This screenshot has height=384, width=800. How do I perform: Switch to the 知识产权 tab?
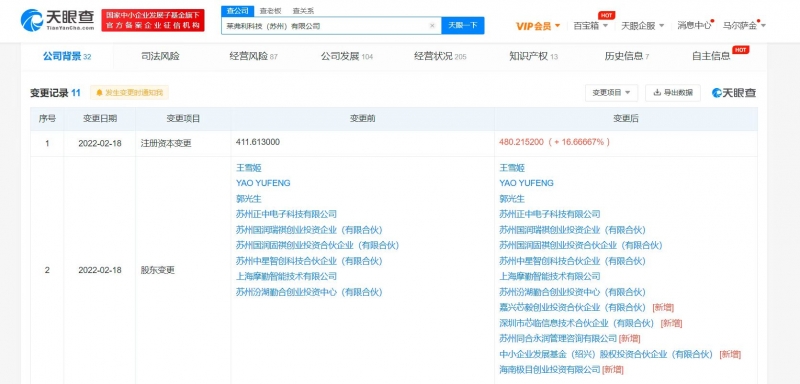pyautogui.click(x=534, y=57)
